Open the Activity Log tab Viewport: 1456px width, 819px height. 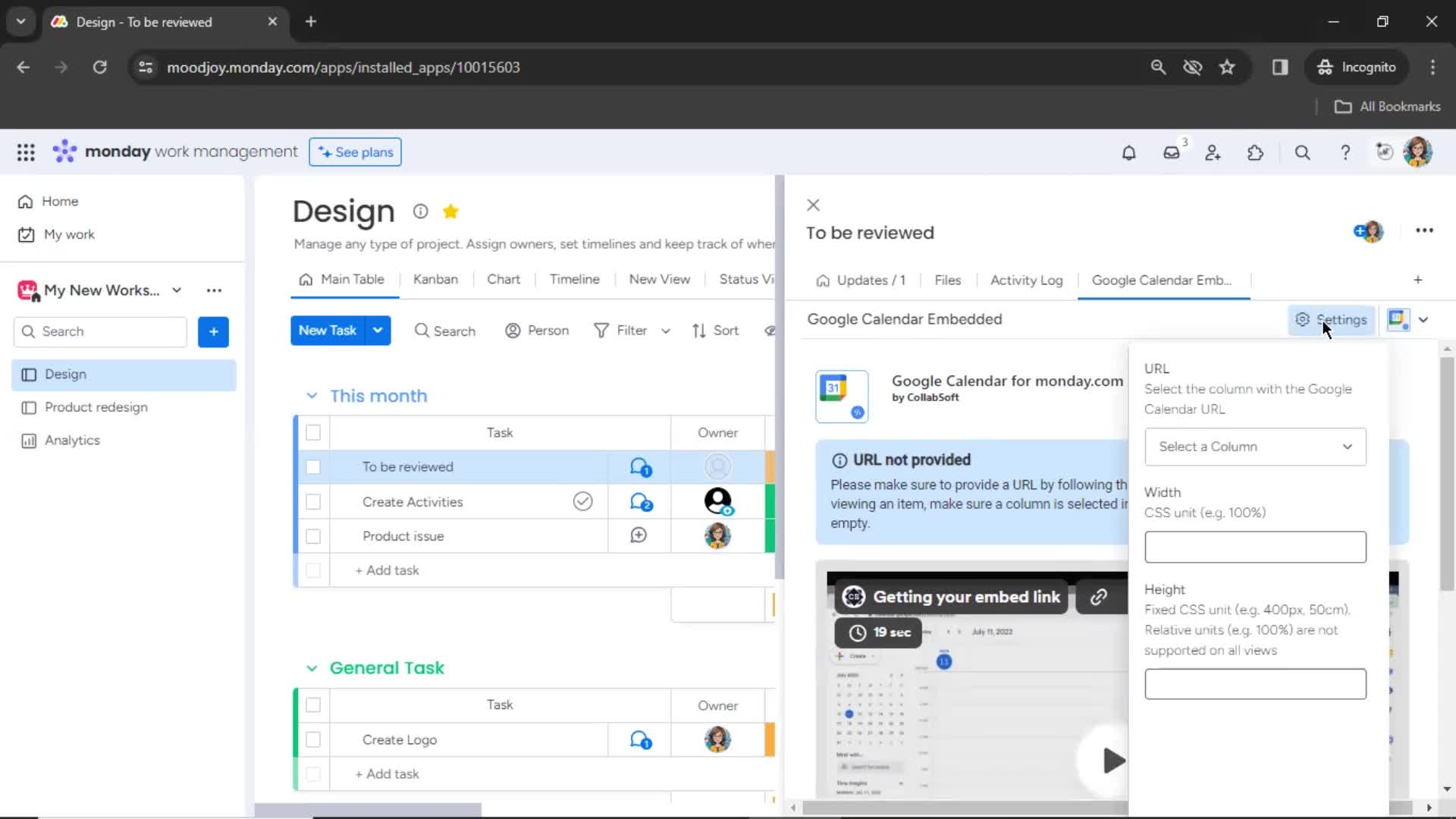click(1026, 281)
